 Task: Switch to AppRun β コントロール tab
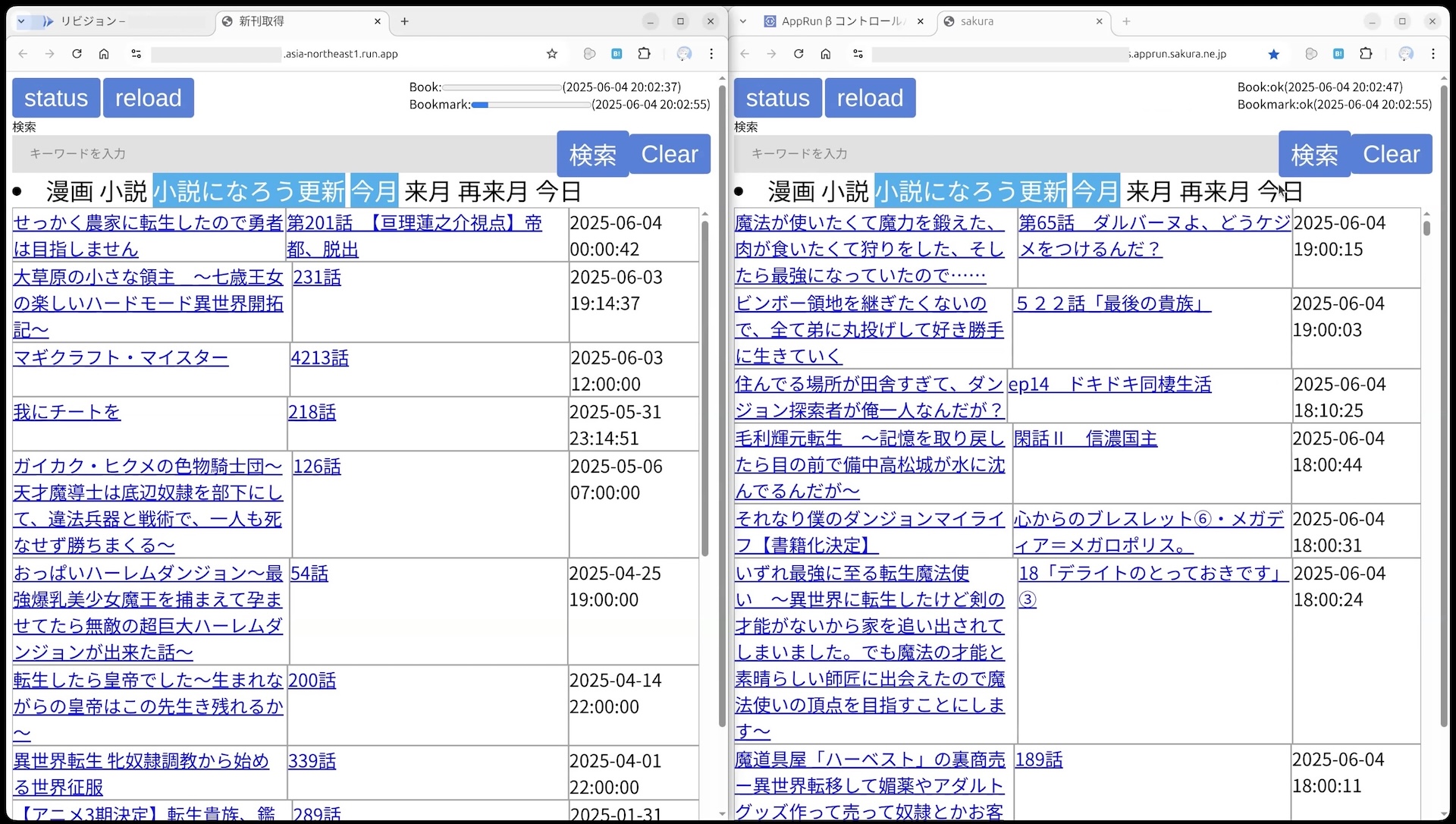pos(843,21)
